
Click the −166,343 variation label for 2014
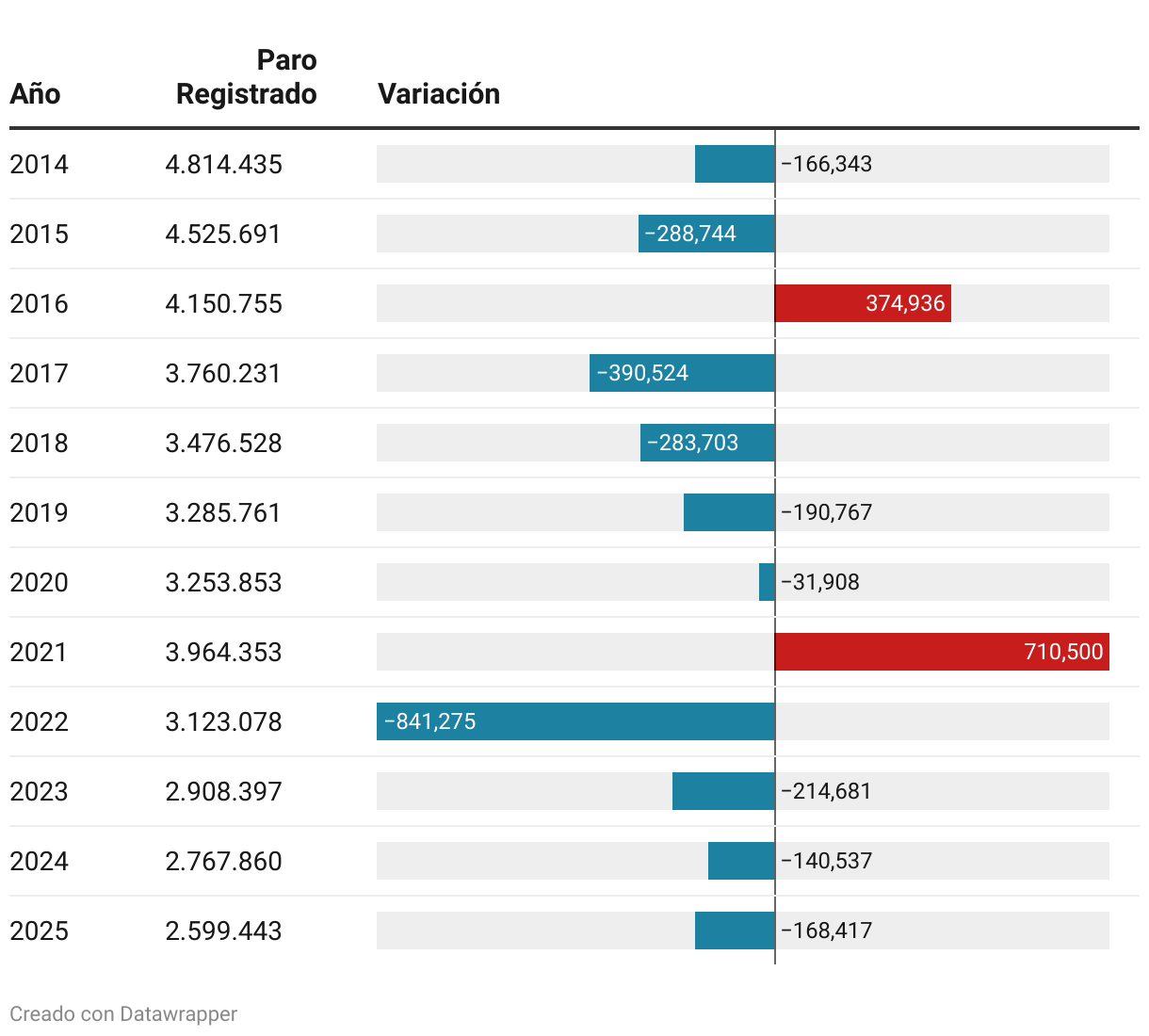pyautogui.click(x=826, y=164)
